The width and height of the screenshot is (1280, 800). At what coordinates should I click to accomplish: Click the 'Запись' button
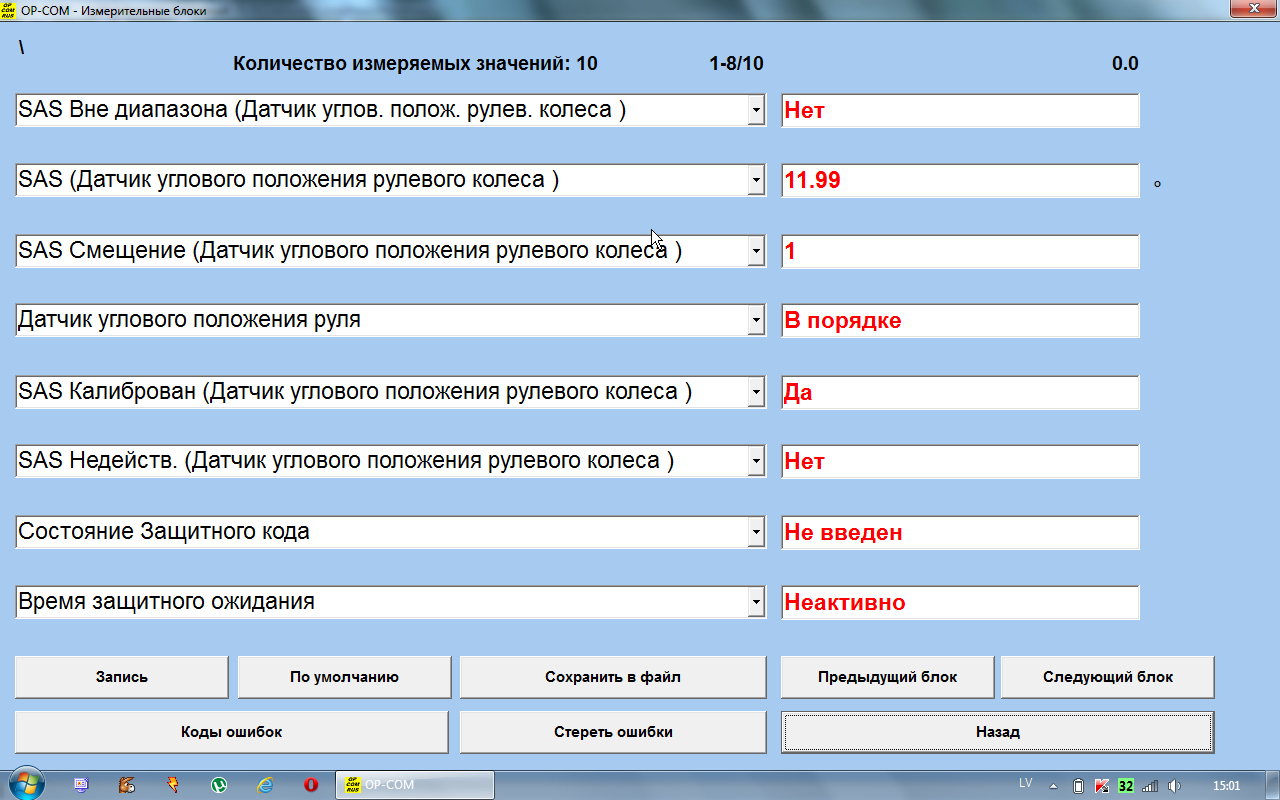pyautogui.click(x=122, y=677)
